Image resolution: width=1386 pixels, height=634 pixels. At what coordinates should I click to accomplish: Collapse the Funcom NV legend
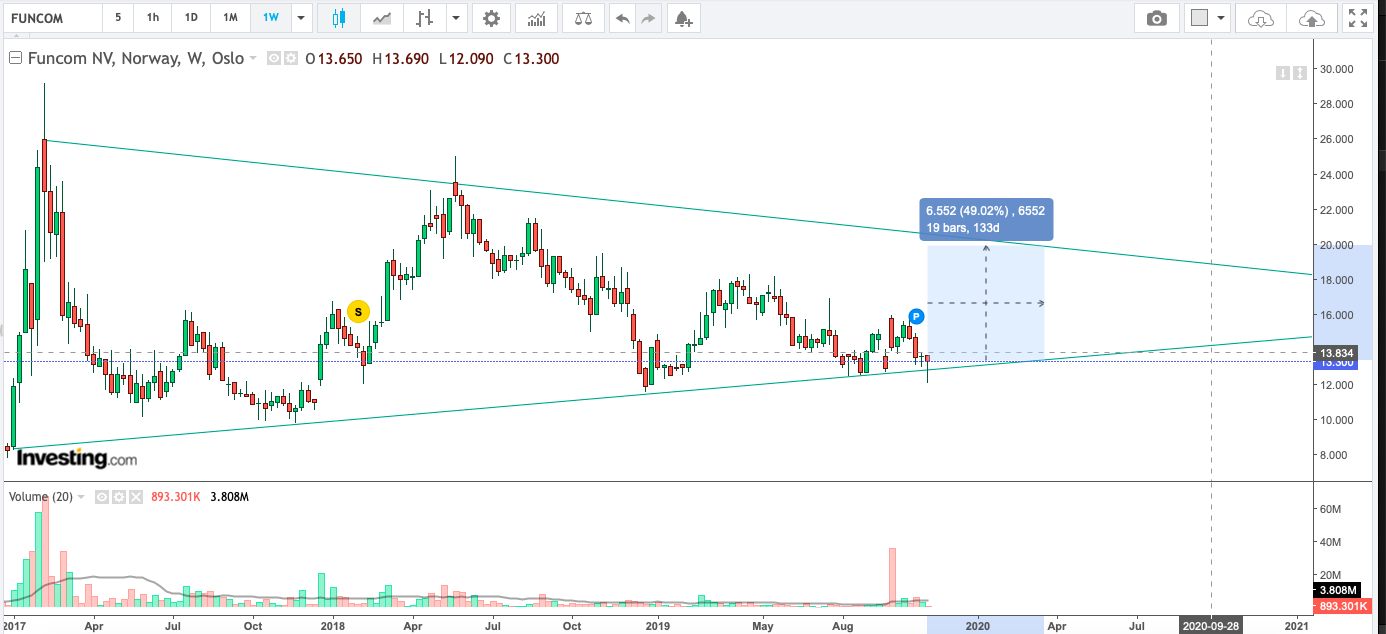(15, 59)
